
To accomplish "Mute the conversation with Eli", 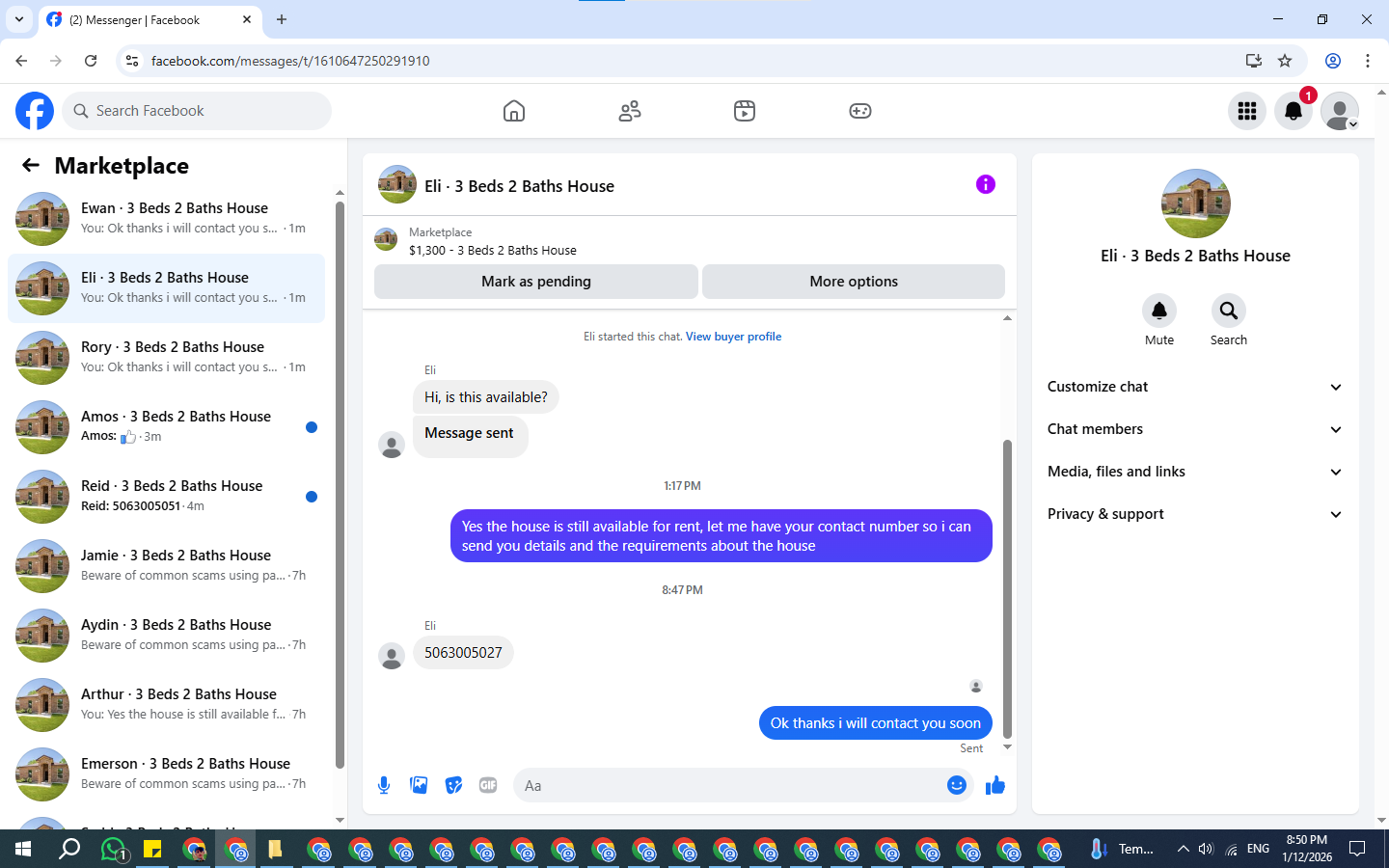I will [1159, 311].
